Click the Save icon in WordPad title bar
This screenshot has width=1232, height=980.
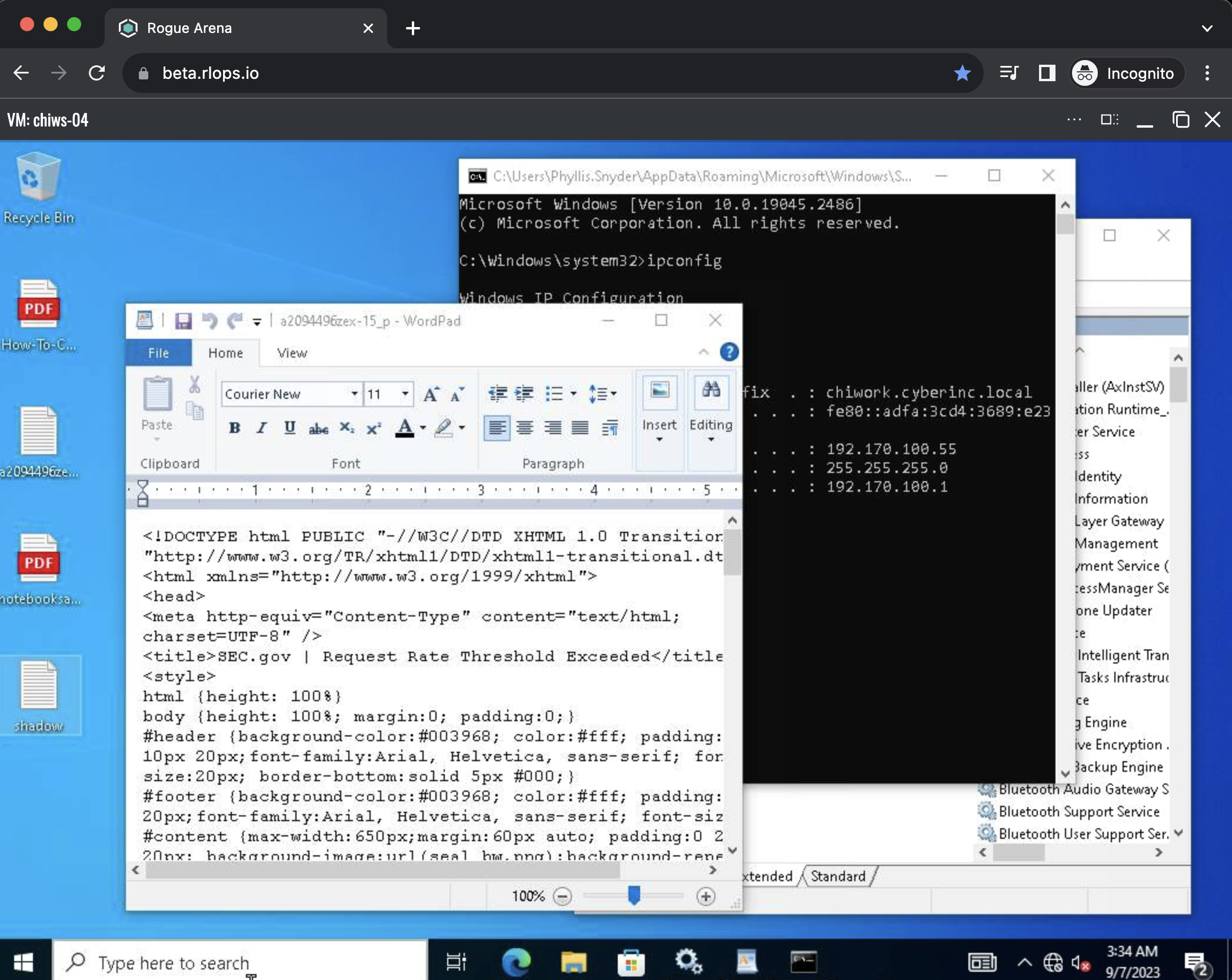click(x=183, y=321)
